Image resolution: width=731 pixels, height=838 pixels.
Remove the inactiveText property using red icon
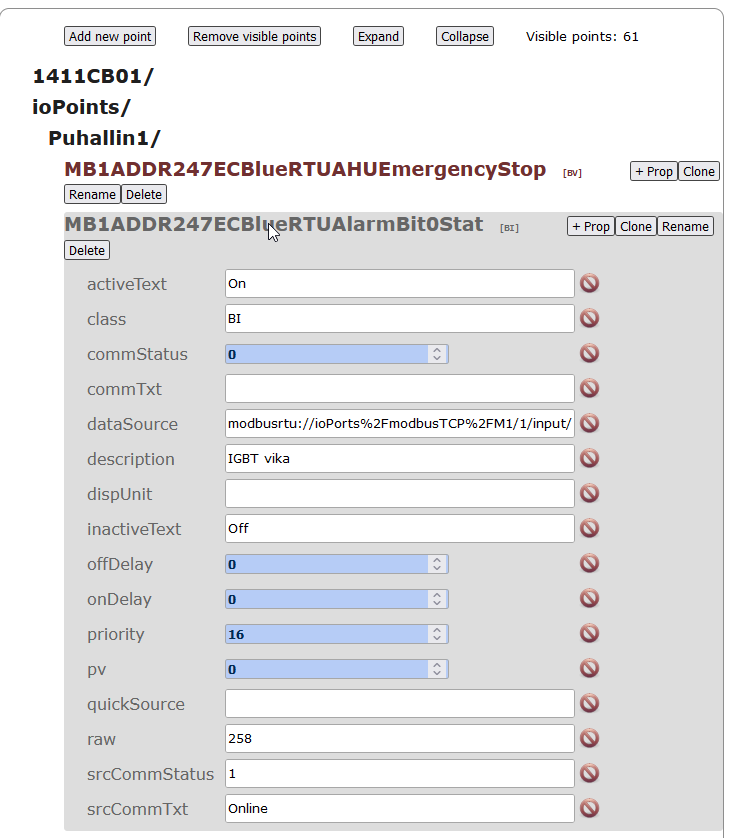[590, 528]
